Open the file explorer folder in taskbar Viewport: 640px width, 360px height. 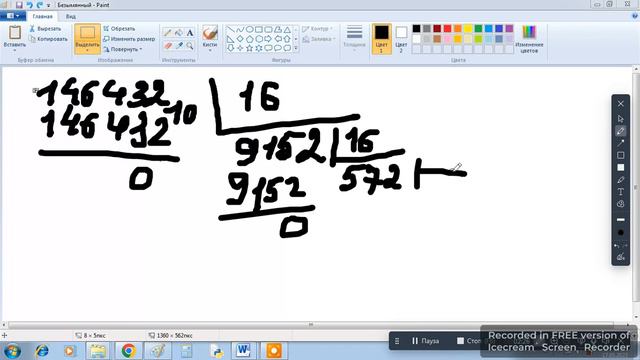(x=98, y=351)
